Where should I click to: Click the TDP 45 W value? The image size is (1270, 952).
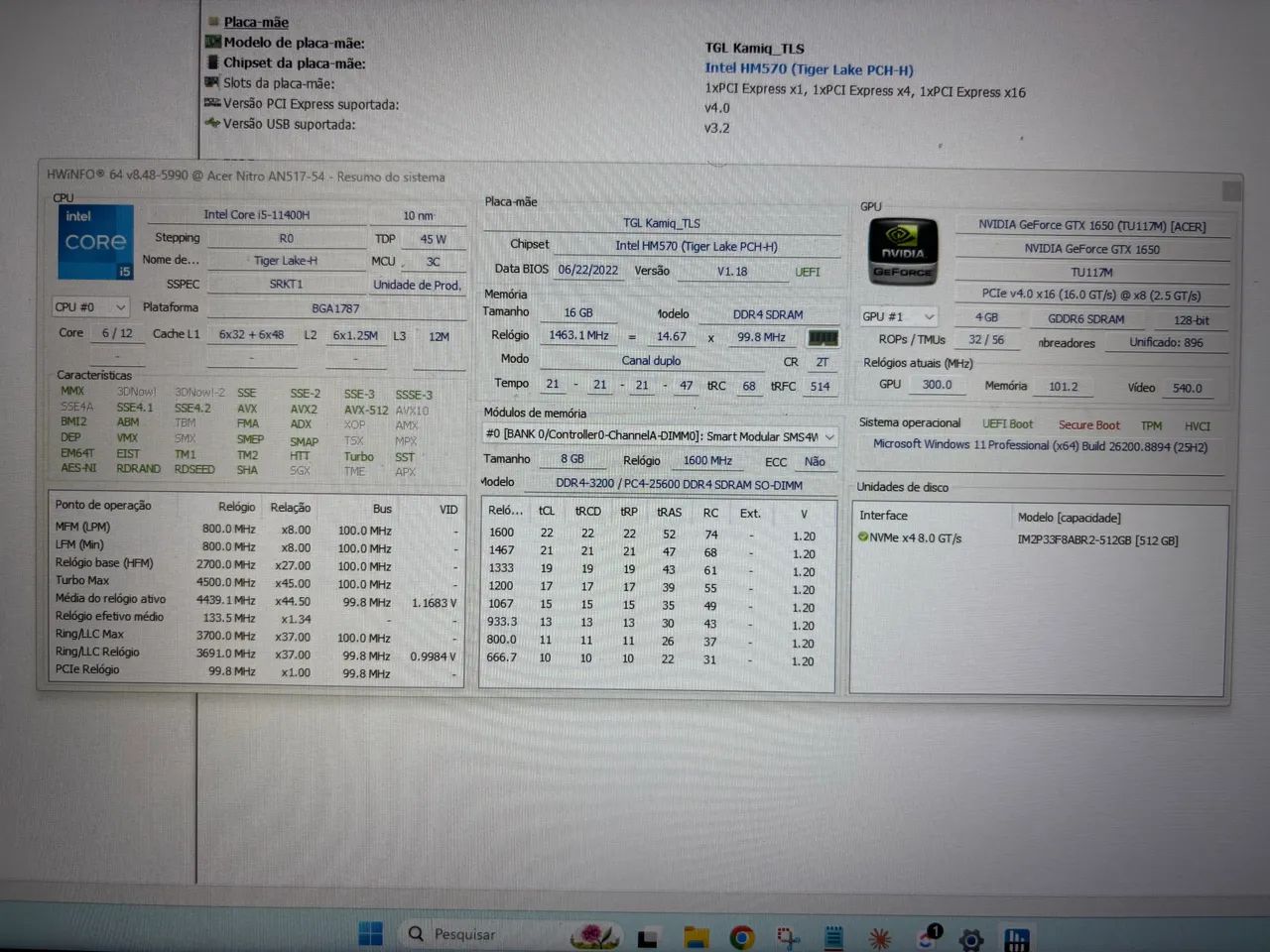click(433, 239)
